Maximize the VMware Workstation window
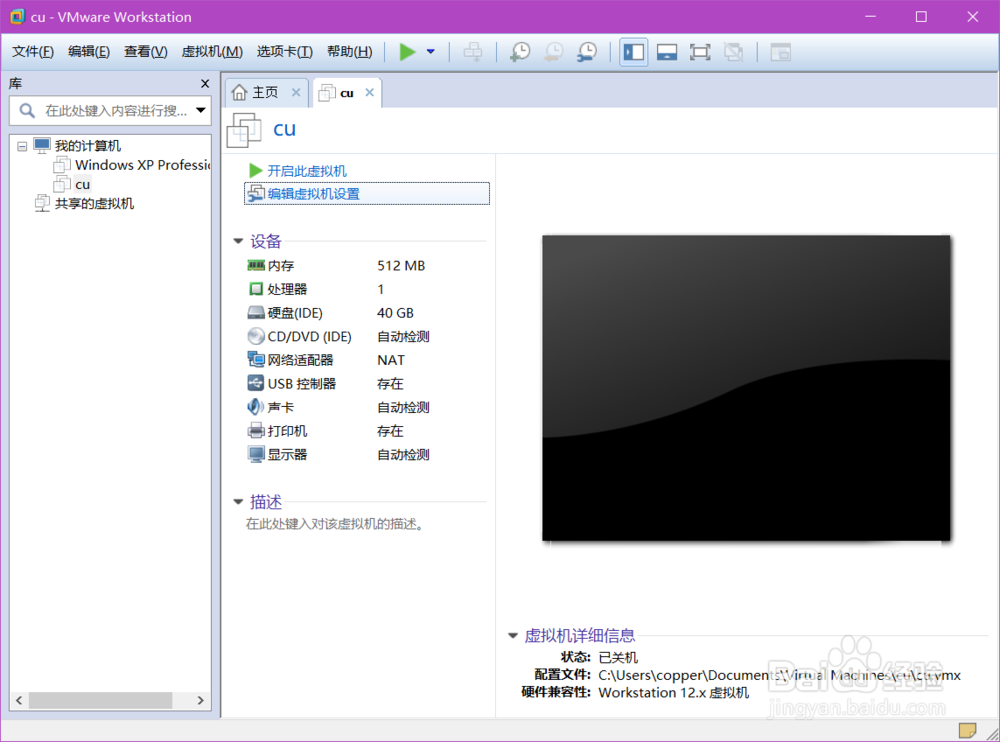The height and width of the screenshot is (742, 1000). tap(921, 17)
